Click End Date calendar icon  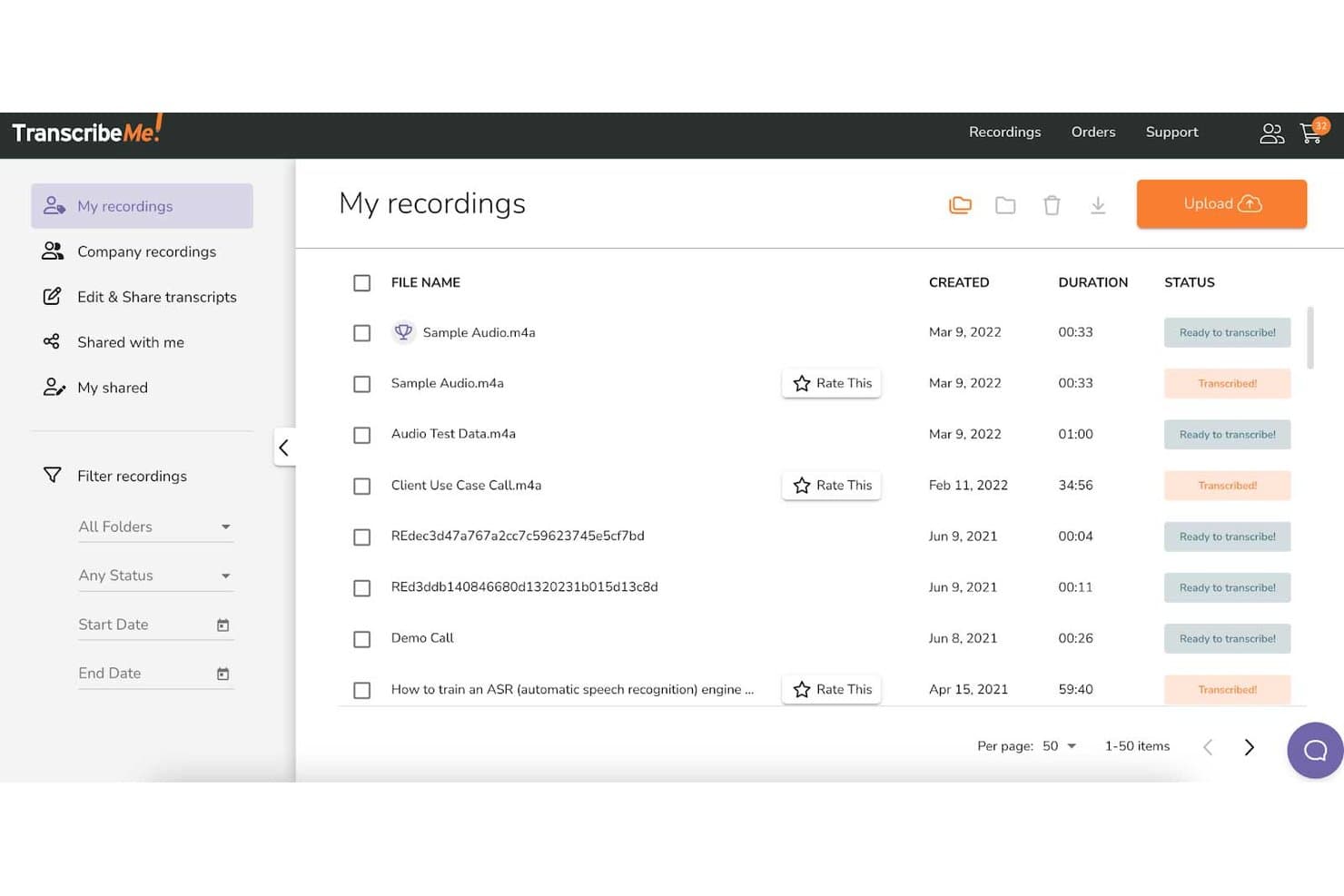(x=222, y=674)
